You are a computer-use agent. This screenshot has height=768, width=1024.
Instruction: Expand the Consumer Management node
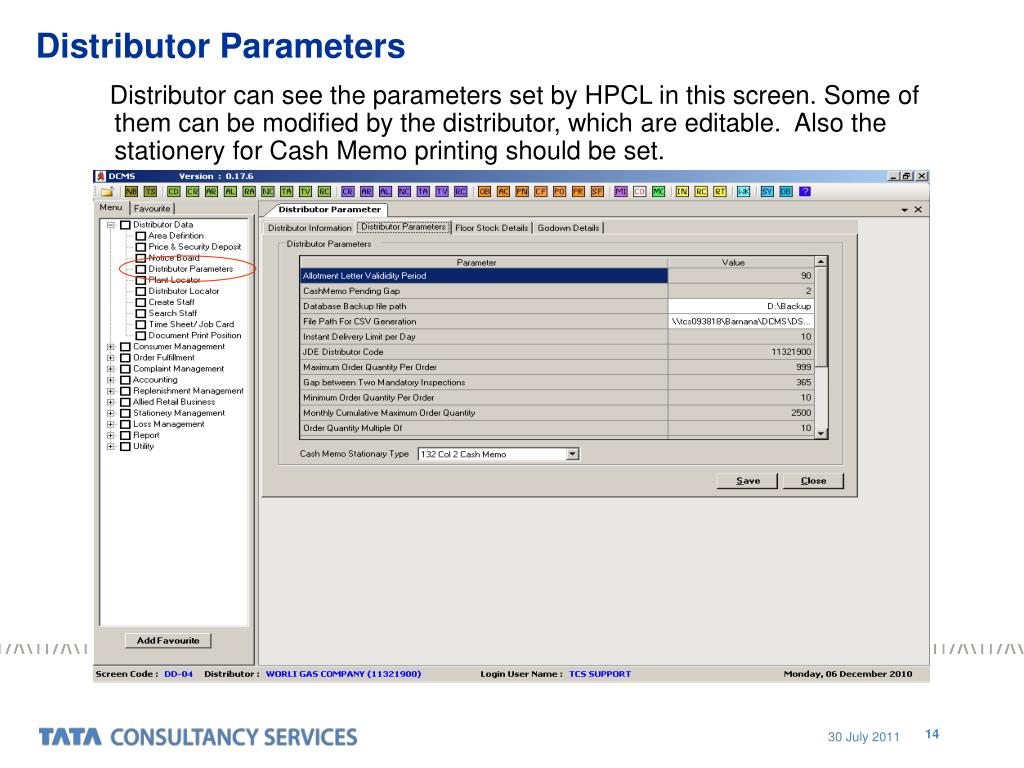click(111, 347)
